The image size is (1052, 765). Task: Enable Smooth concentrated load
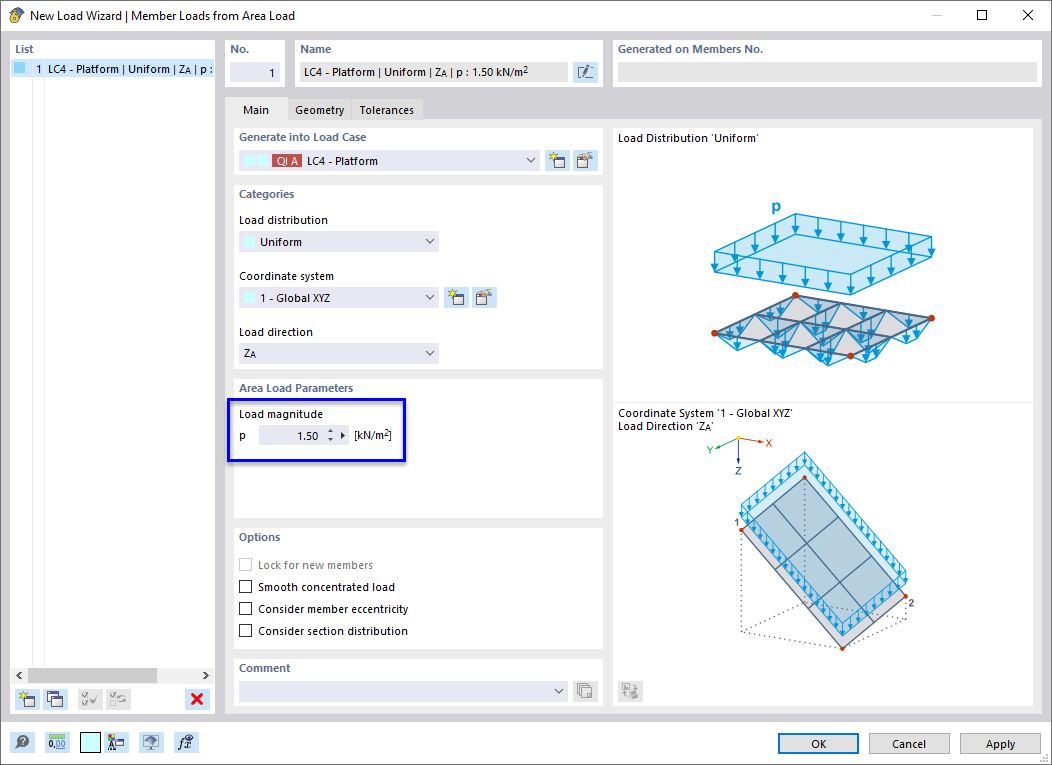[245, 587]
